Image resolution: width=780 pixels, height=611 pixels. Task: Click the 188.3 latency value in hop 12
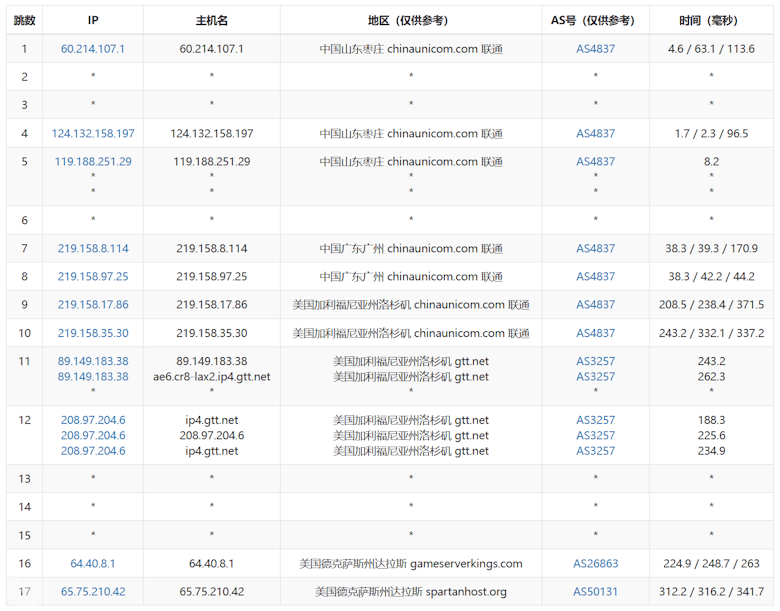[x=711, y=420]
